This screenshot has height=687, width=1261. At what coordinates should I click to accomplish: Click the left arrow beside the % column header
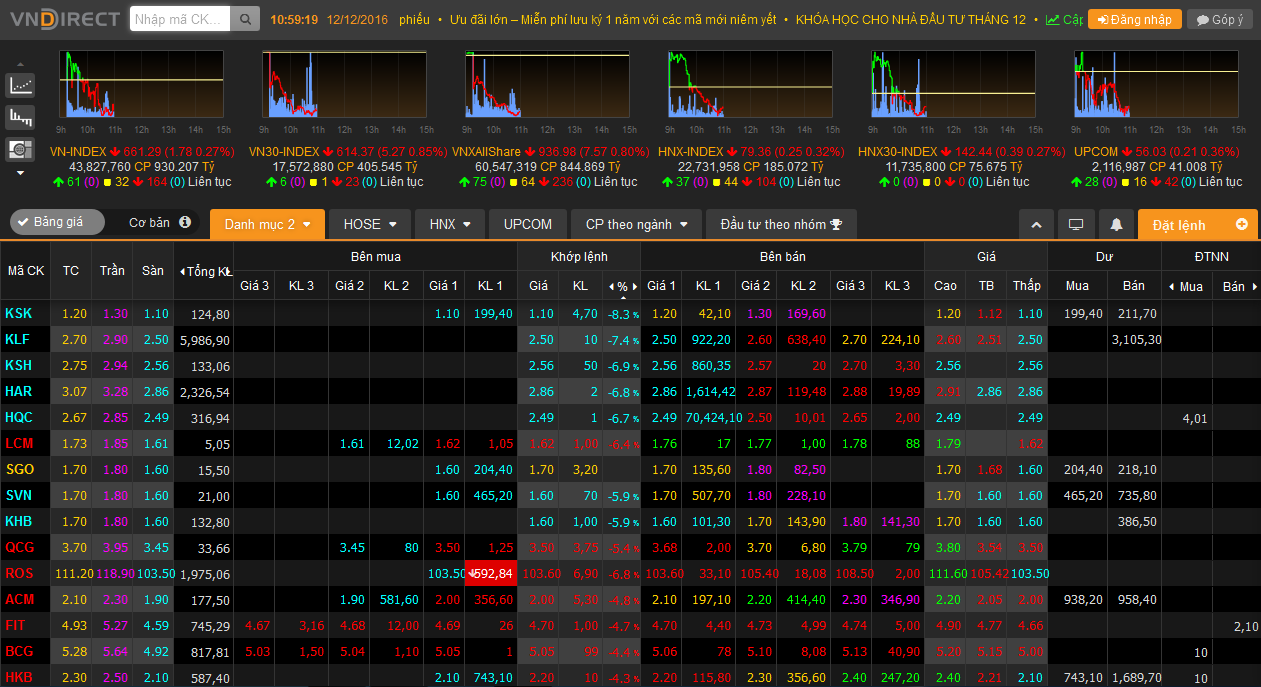click(611, 287)
